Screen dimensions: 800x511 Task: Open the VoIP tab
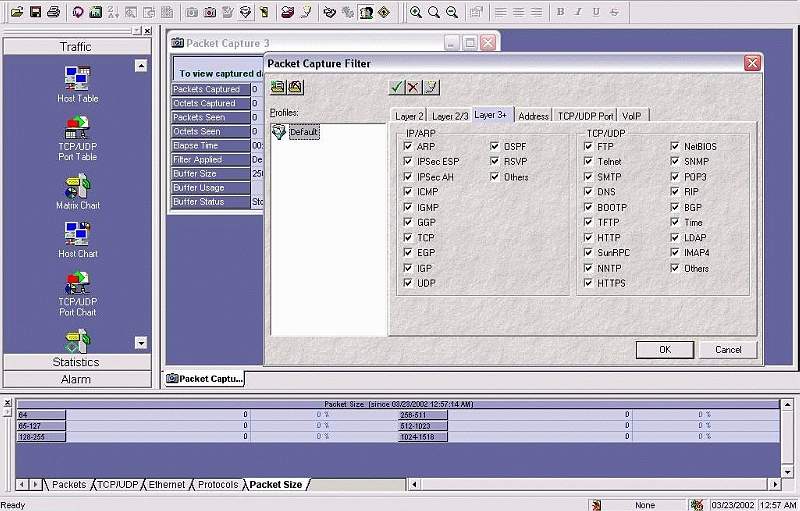(x=632, y=116)
